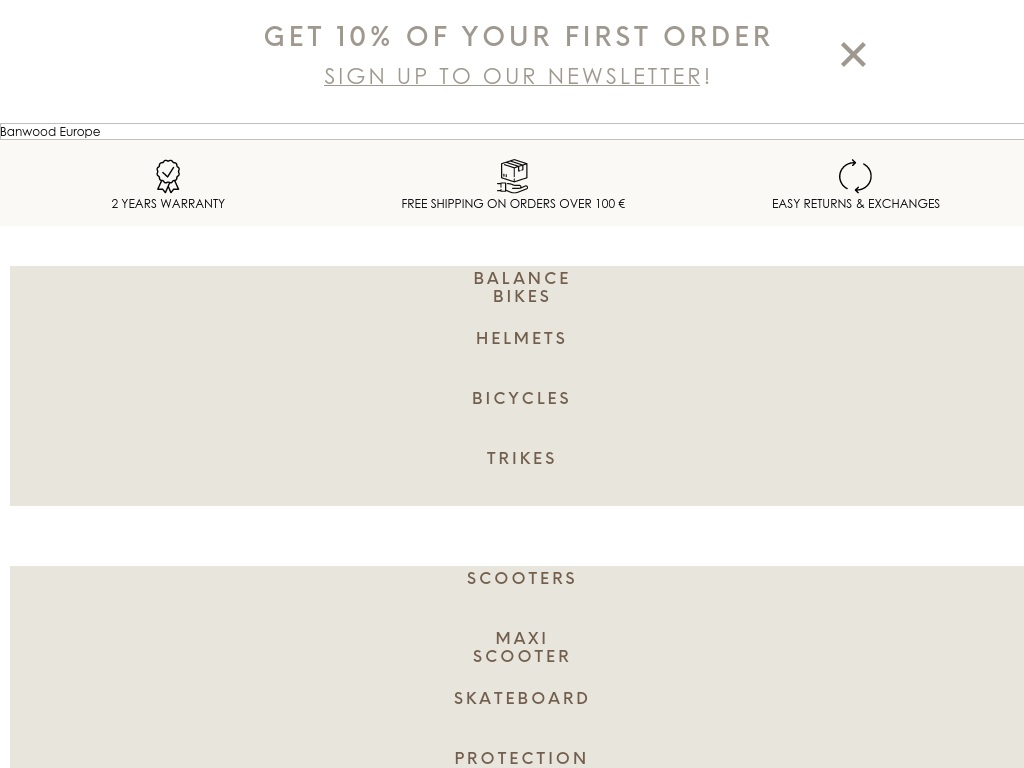1024x768 pixels.
Task: Click Free Shipping on Orders text
Action: (513, 203)
